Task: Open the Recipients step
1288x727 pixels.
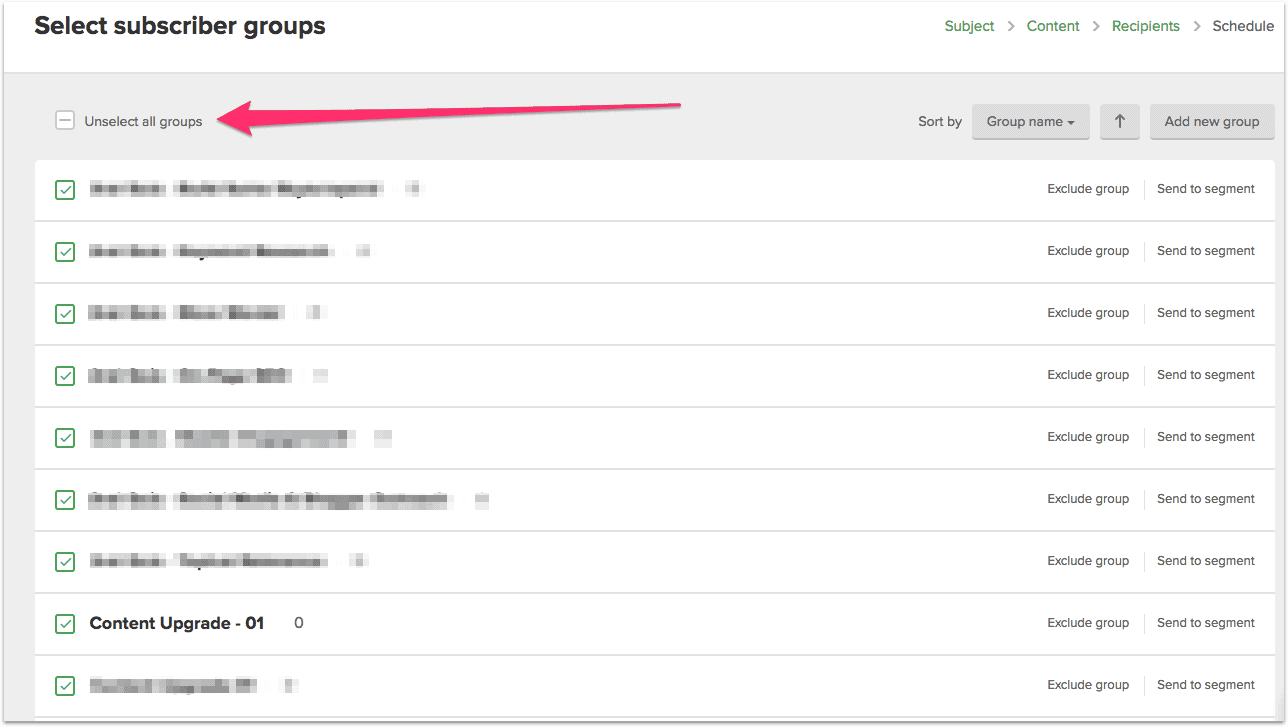Action: [x=1145, y=26]
